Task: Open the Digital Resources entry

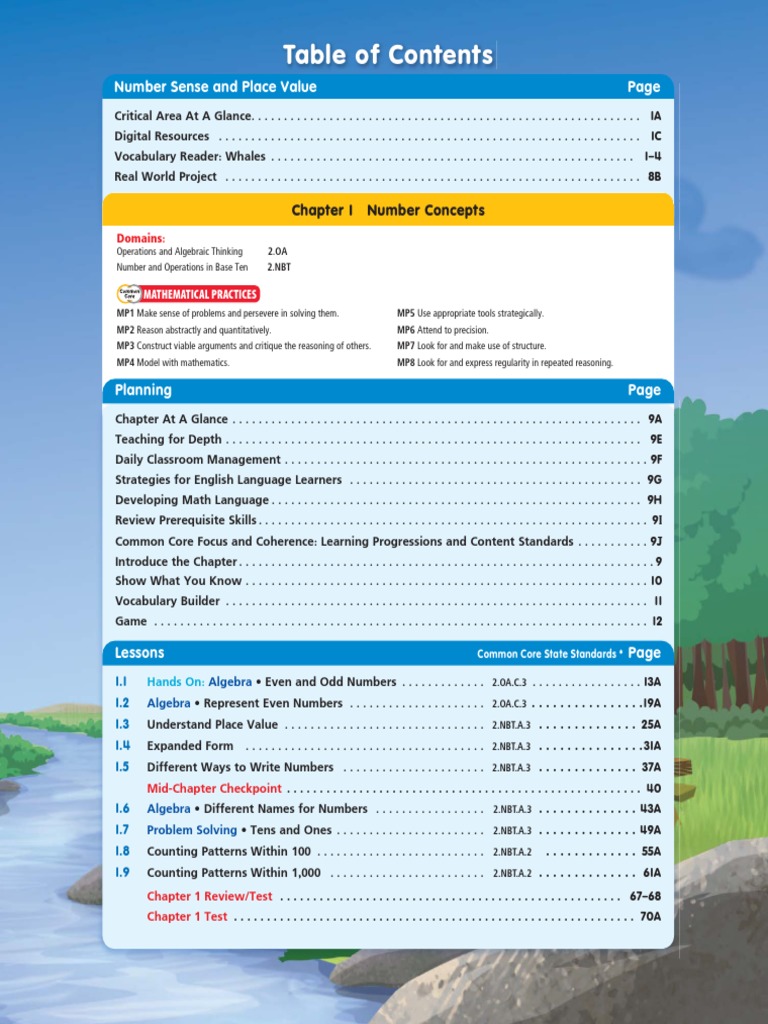Action: [388, 136]
